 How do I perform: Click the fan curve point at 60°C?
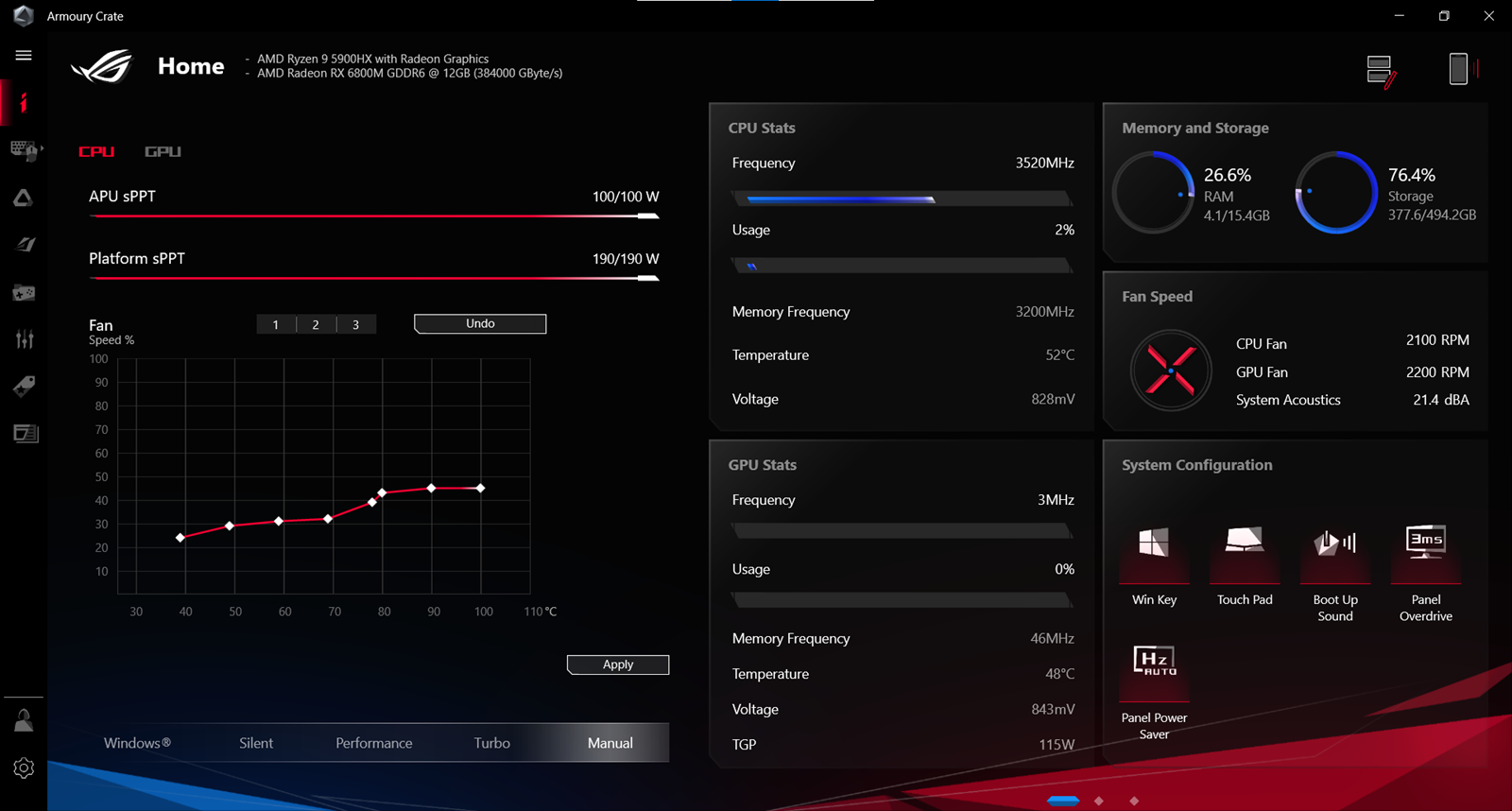279,521
